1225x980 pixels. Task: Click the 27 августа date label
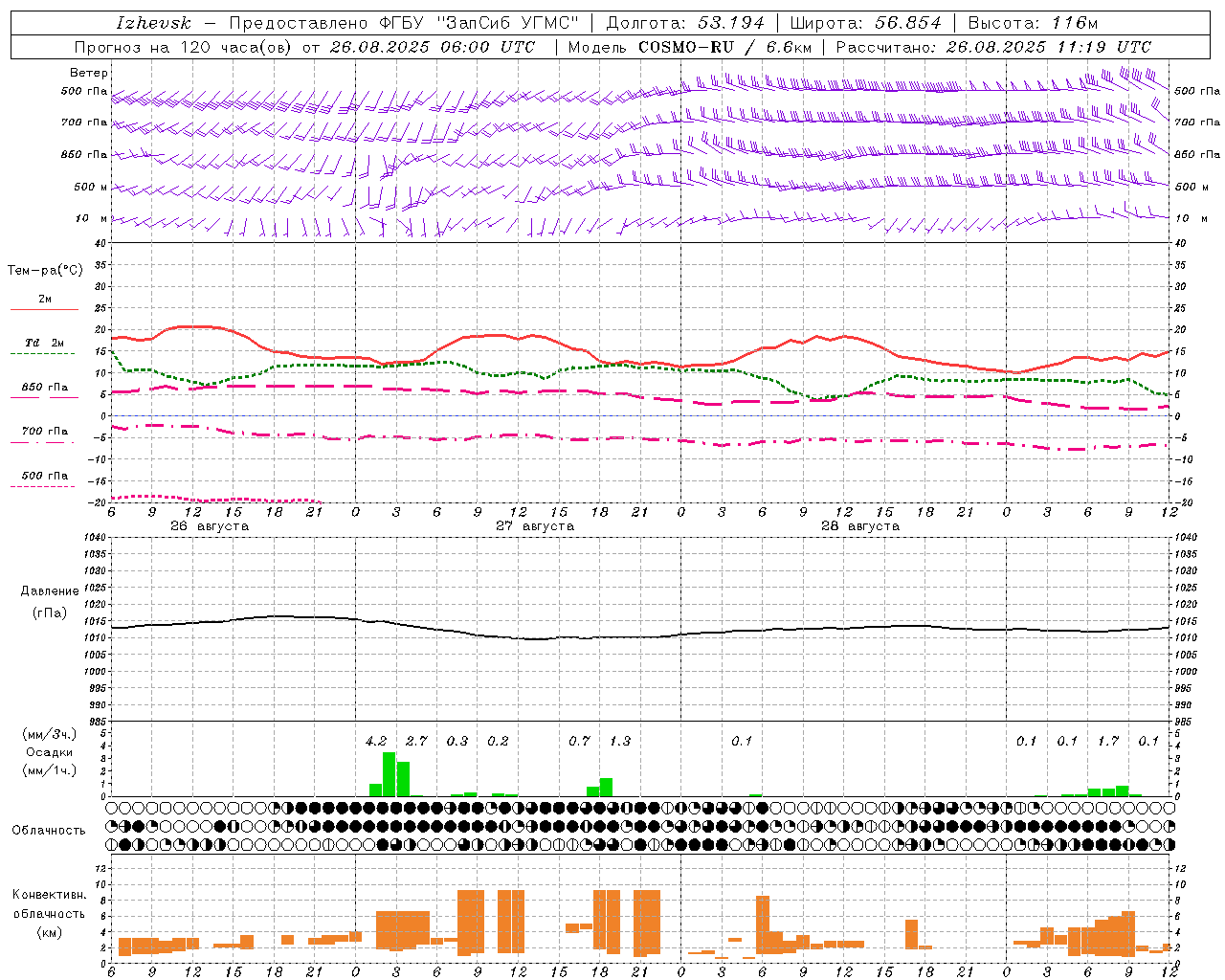pyautogui.click(x=535, y=526)
